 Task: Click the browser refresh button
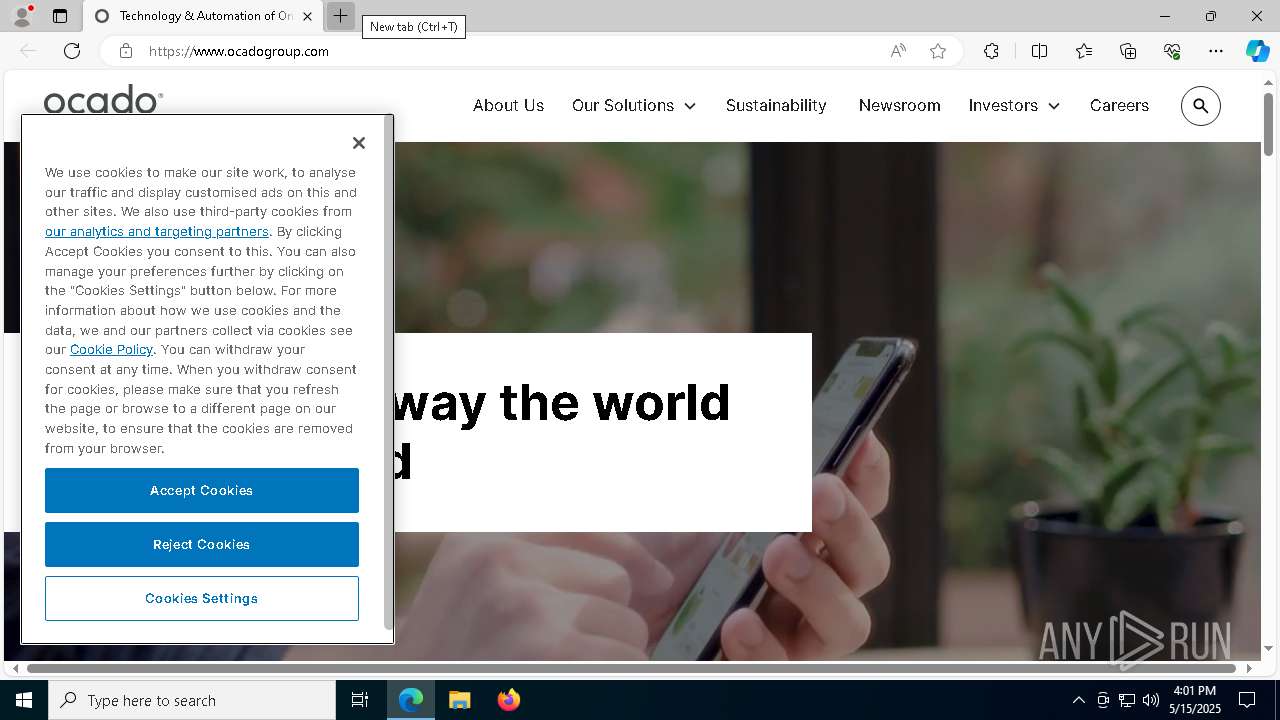coord(72,51)
